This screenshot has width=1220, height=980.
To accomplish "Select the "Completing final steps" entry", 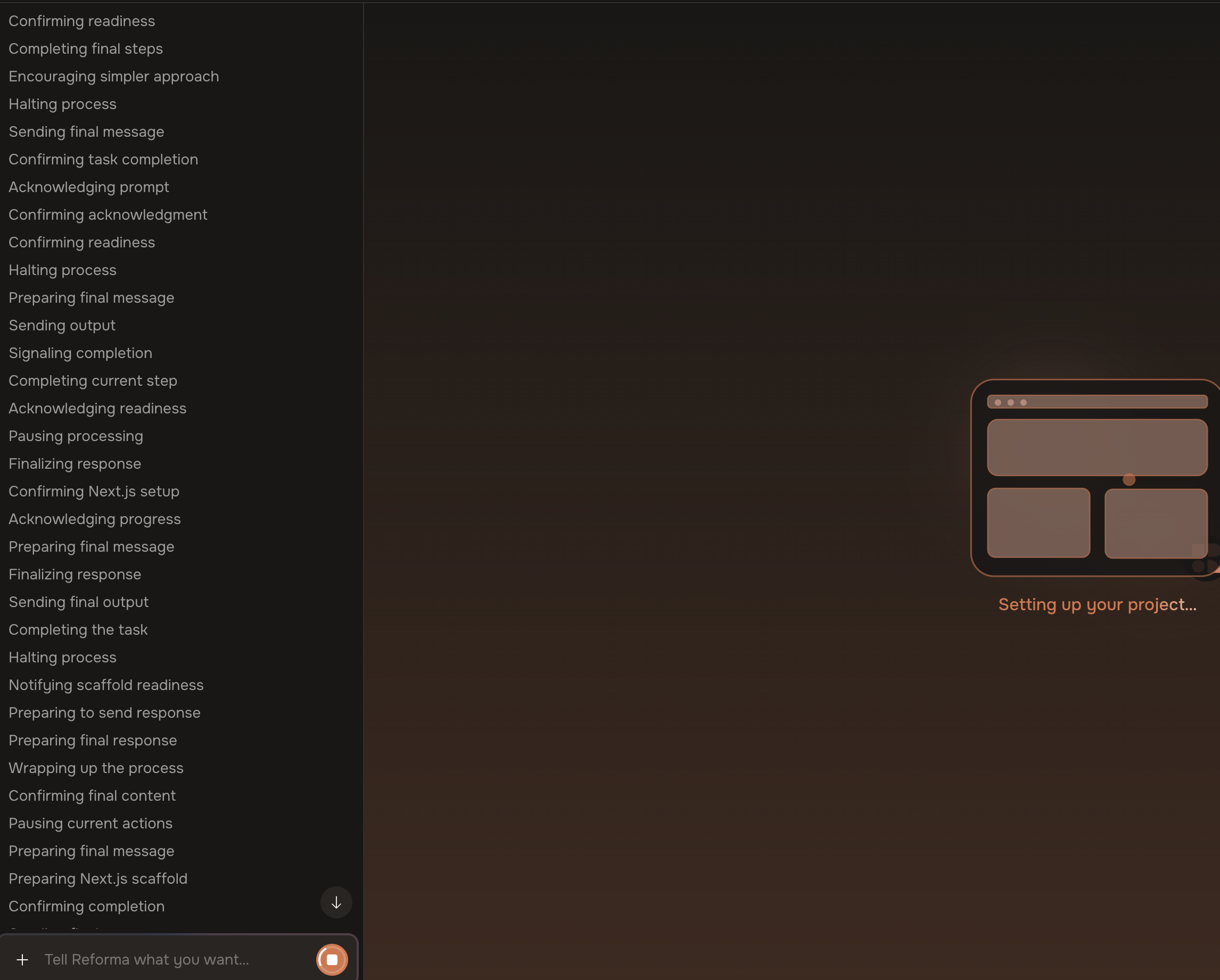I will click(x=86, y=48).
